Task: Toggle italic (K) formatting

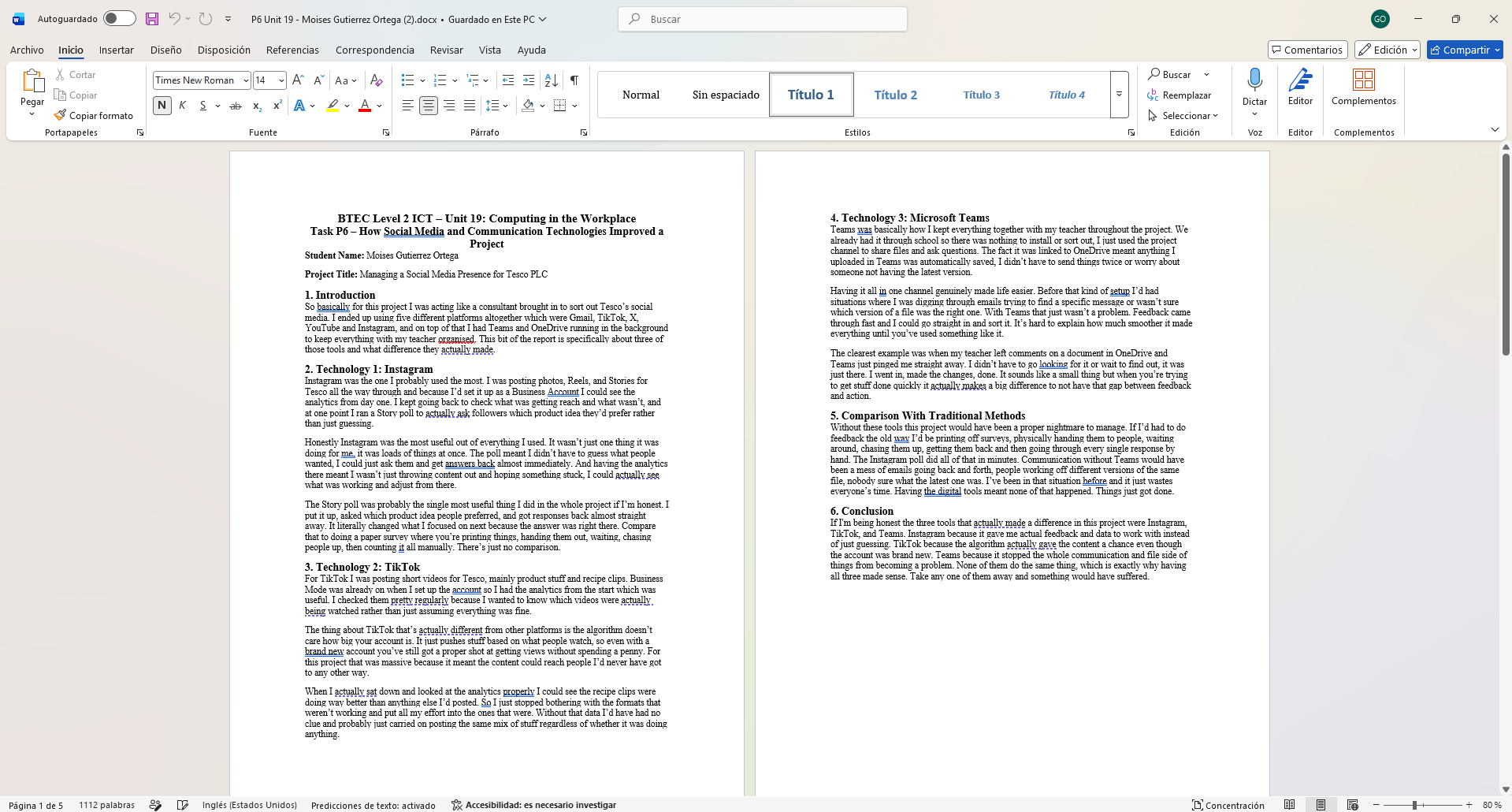Action: (x=183, y=106)
